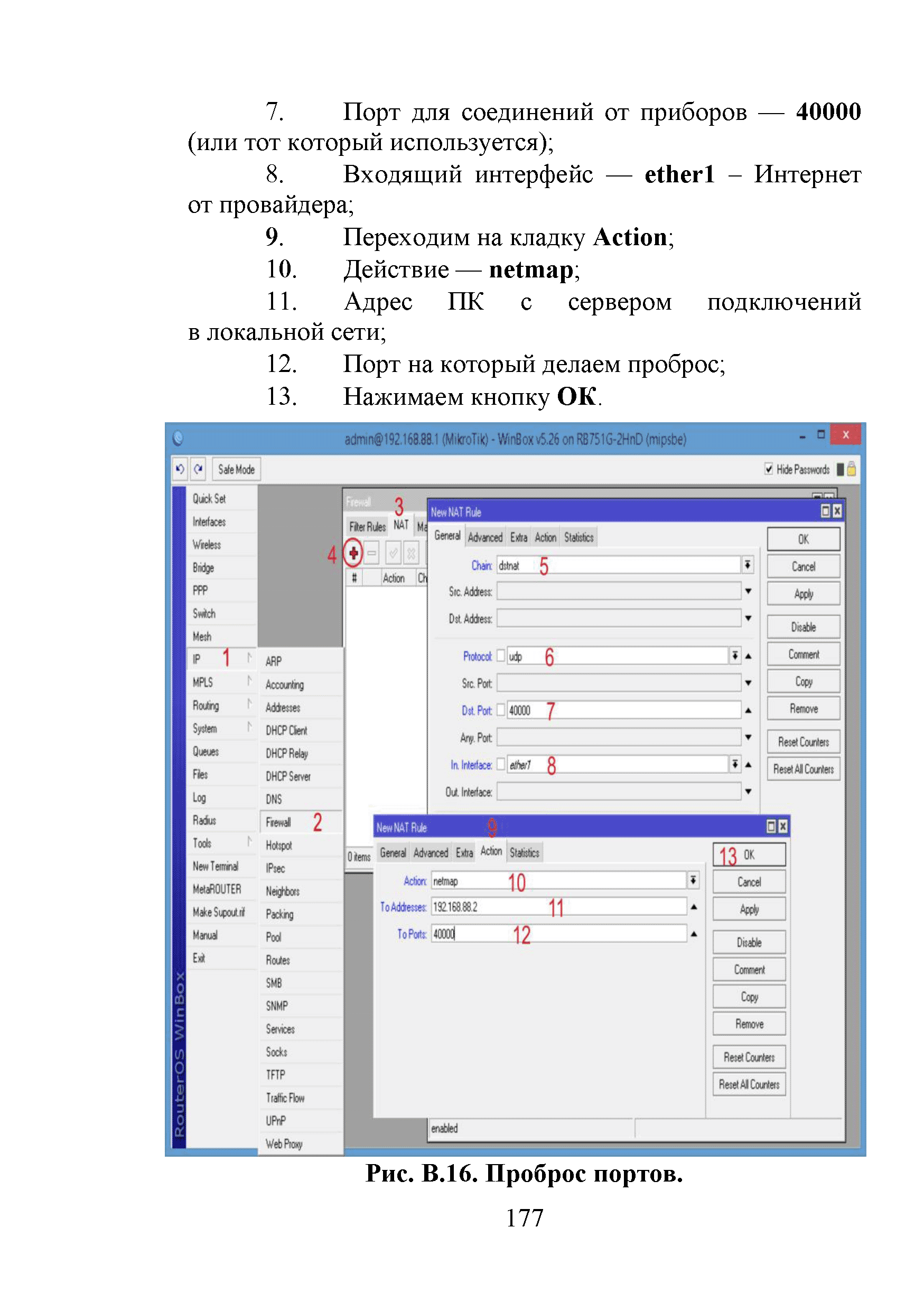The image size is (924, 1311).
Task: Open the System menu in sidebar
Action: [221, 728]
